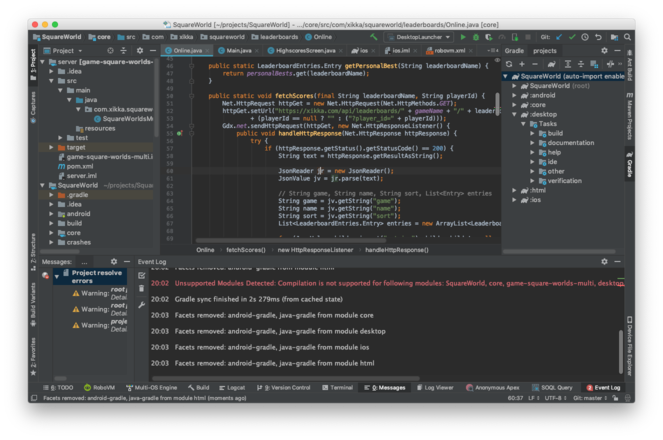Switch to HighscoresScreen.java editor tab

305,51
